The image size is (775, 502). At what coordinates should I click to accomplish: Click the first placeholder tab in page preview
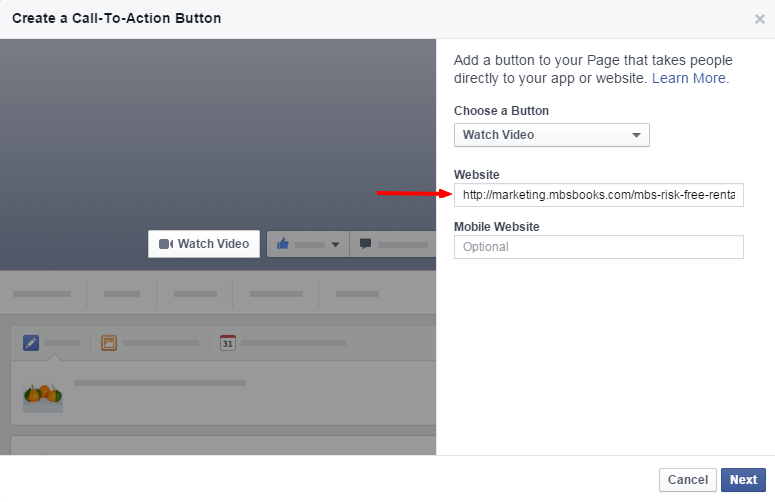click(x=42, y=294)
